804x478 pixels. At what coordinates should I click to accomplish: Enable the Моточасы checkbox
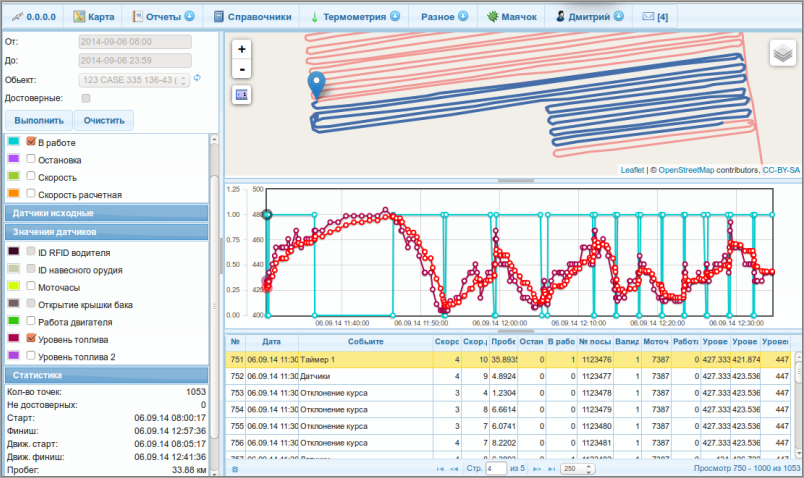pyautogui.click(x=31, y=286)
